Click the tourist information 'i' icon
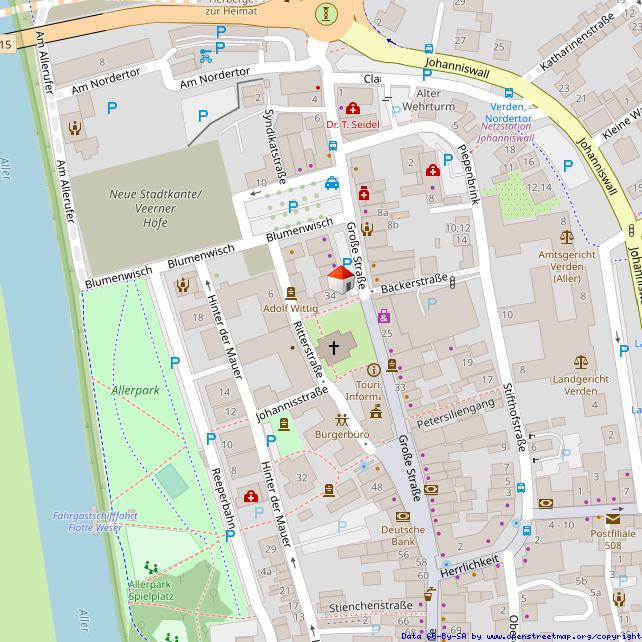The height and width of the screenshot is (642, 642). (x=374, y=370)
